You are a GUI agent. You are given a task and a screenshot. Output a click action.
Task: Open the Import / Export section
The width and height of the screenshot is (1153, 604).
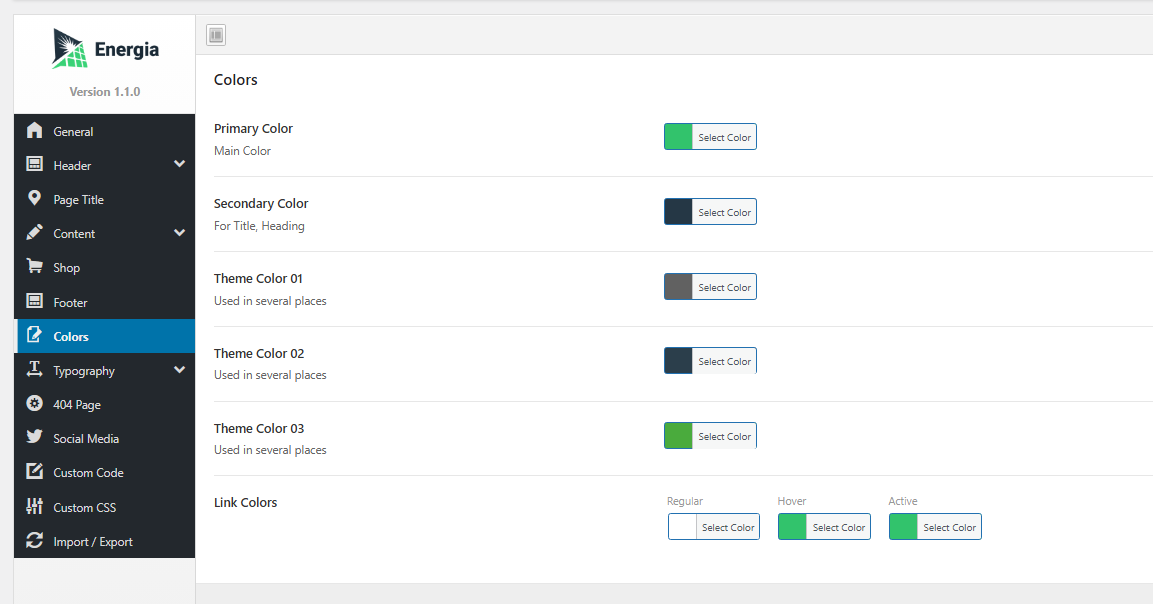pyautogui.click(x=104, y=541)
